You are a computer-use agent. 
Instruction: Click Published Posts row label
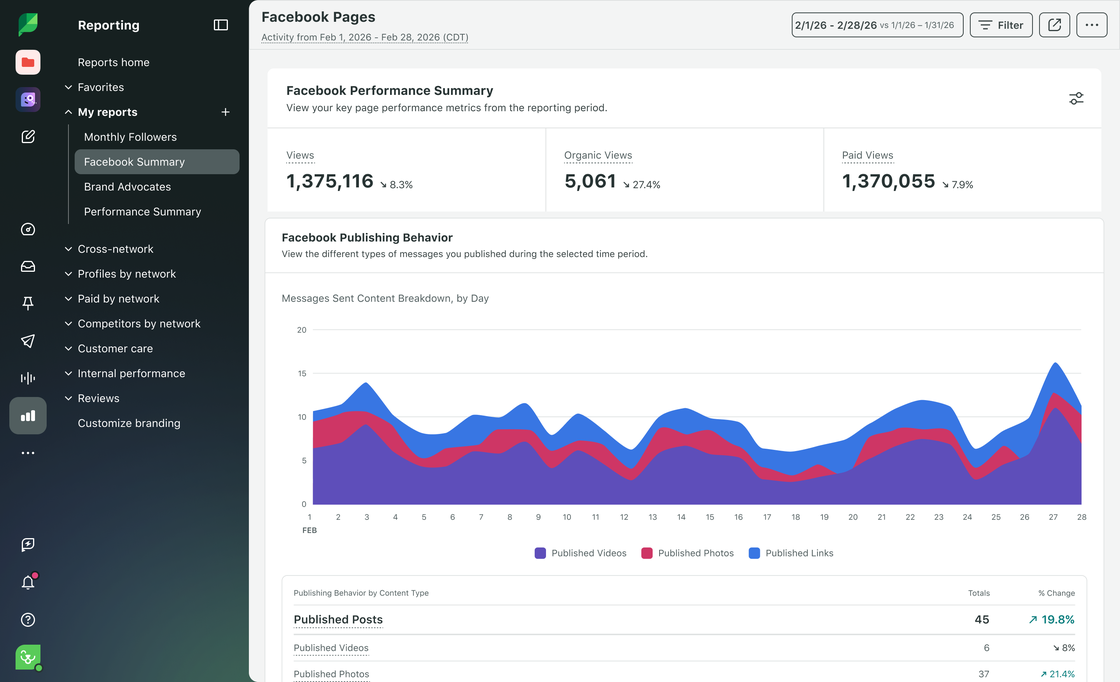[x=338, y=620]
